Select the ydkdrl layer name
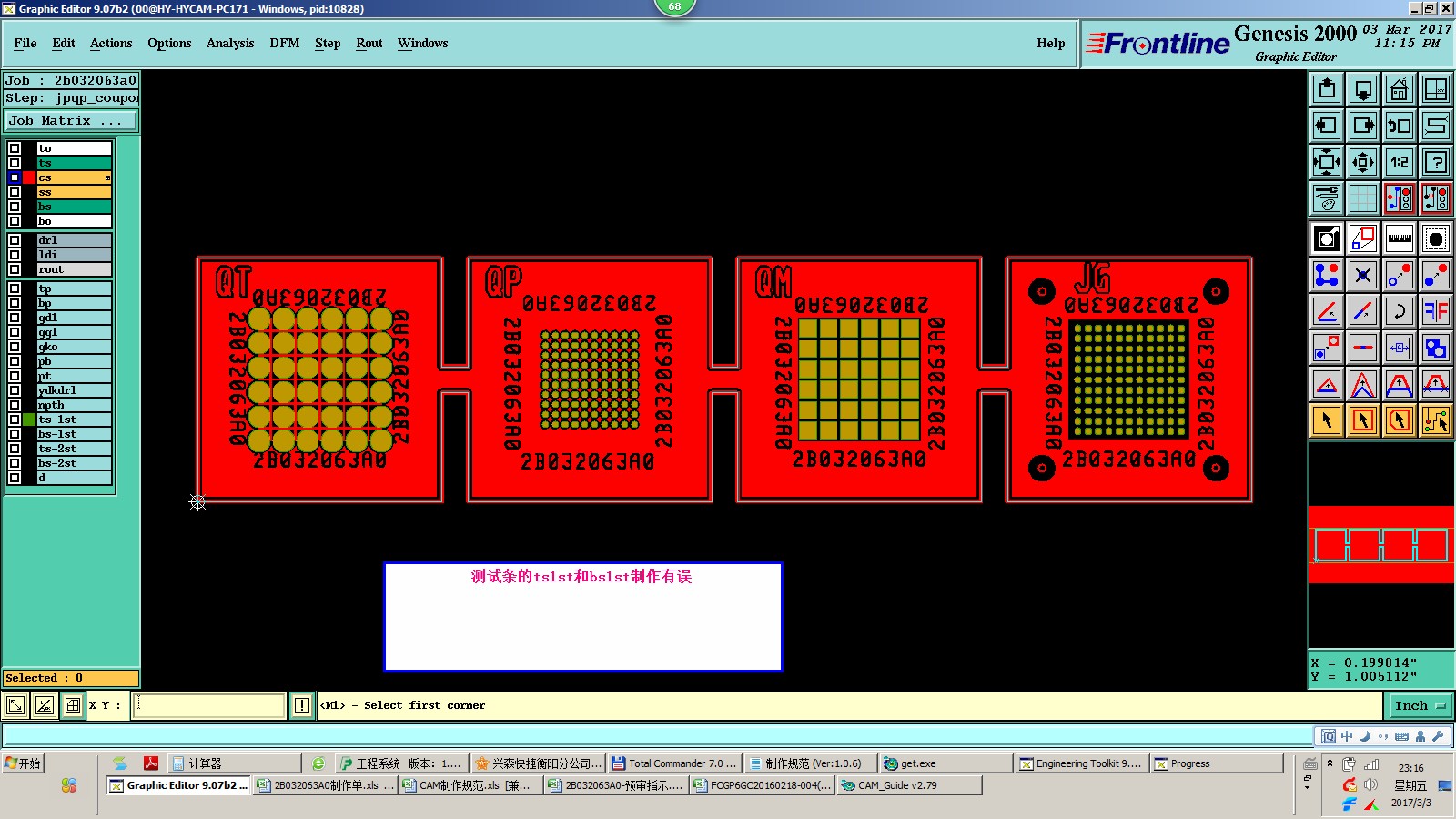 (x=74, y=390)
